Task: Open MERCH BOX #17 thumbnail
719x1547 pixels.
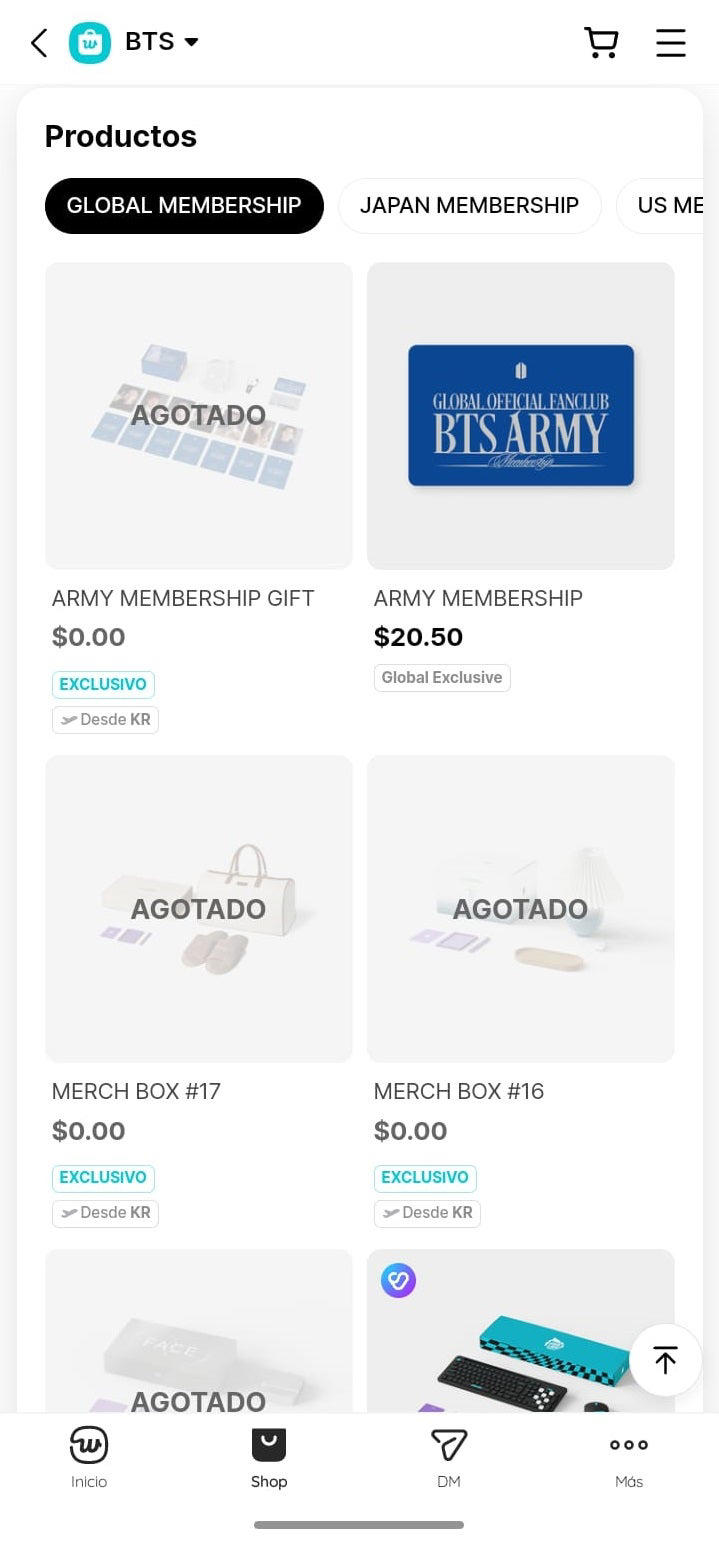Action: [198, 908]
